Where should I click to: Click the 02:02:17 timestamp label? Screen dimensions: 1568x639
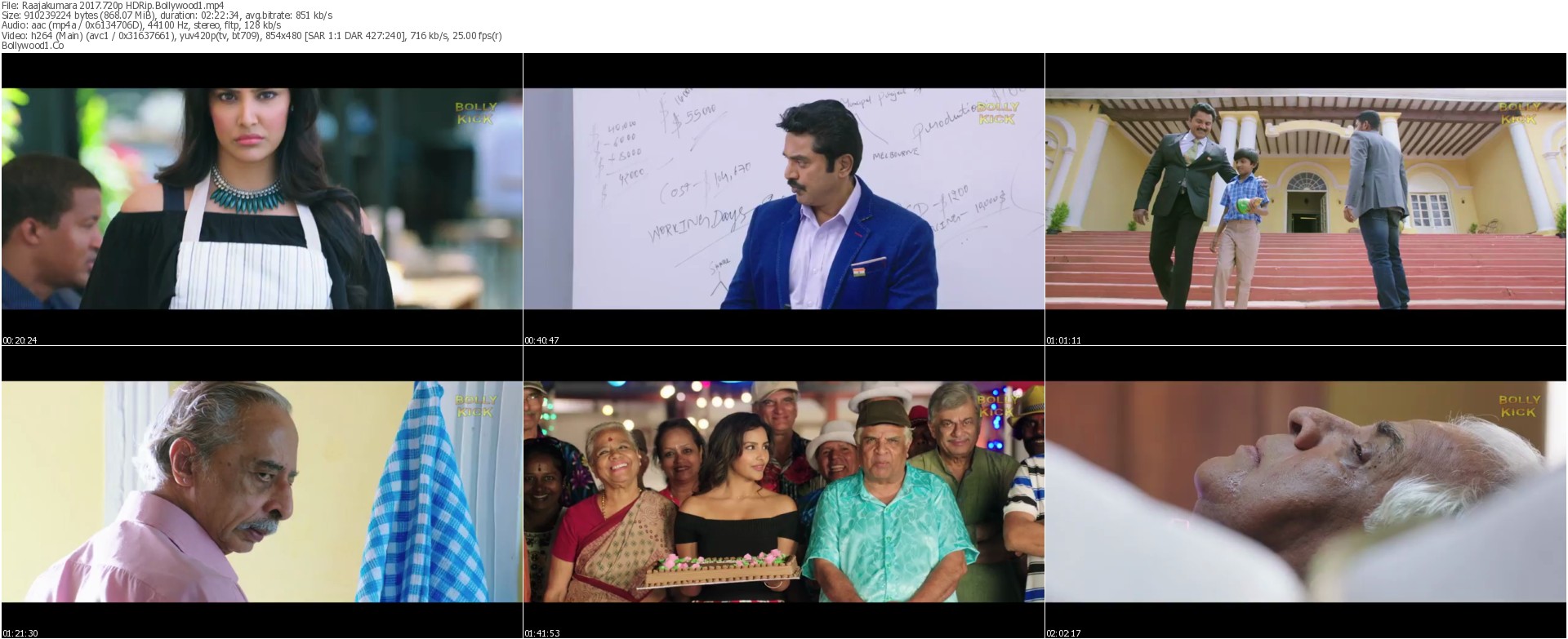(x=1063, y=633)
